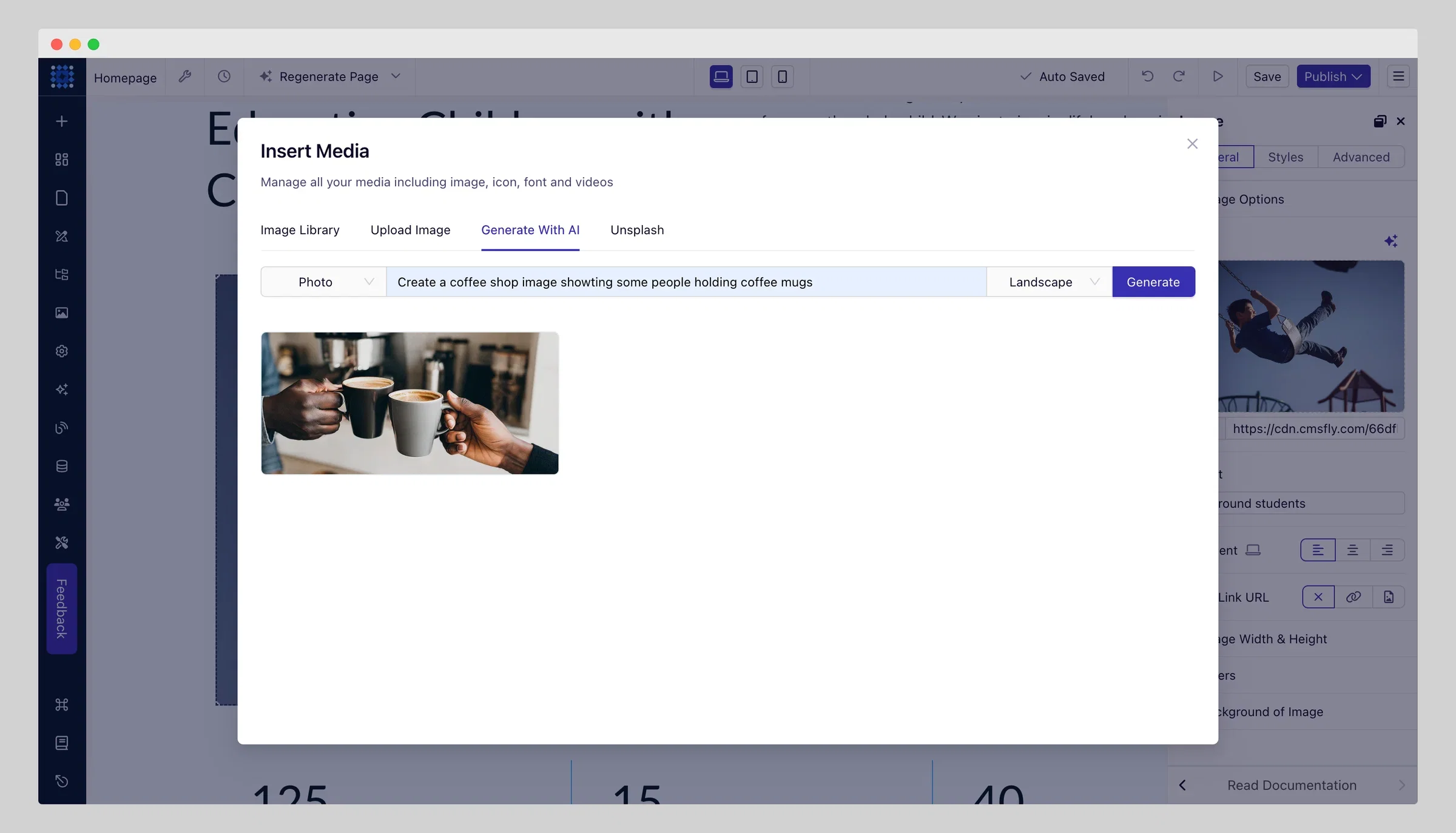Set image alignment to left
The image size is (1456, 833).
[x=1318, y=550]
